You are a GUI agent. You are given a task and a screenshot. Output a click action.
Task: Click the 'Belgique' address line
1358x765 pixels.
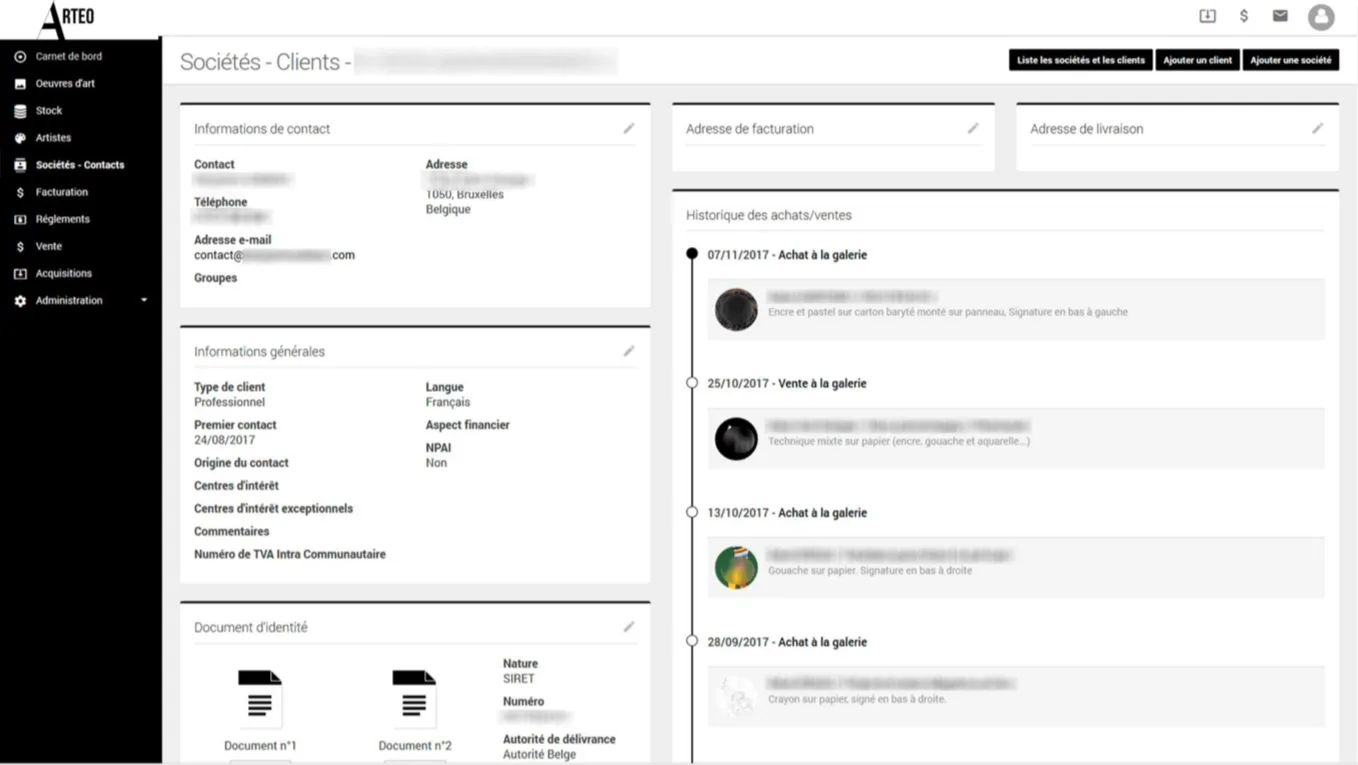pyautogui.click(x=448, y=209)
